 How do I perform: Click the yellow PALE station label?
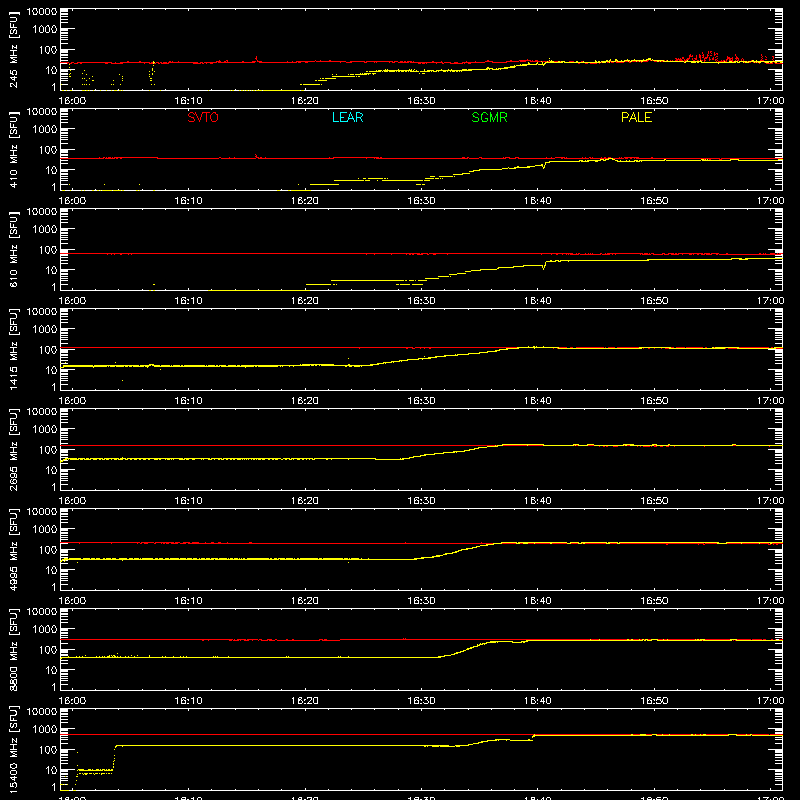pos(636,117)
